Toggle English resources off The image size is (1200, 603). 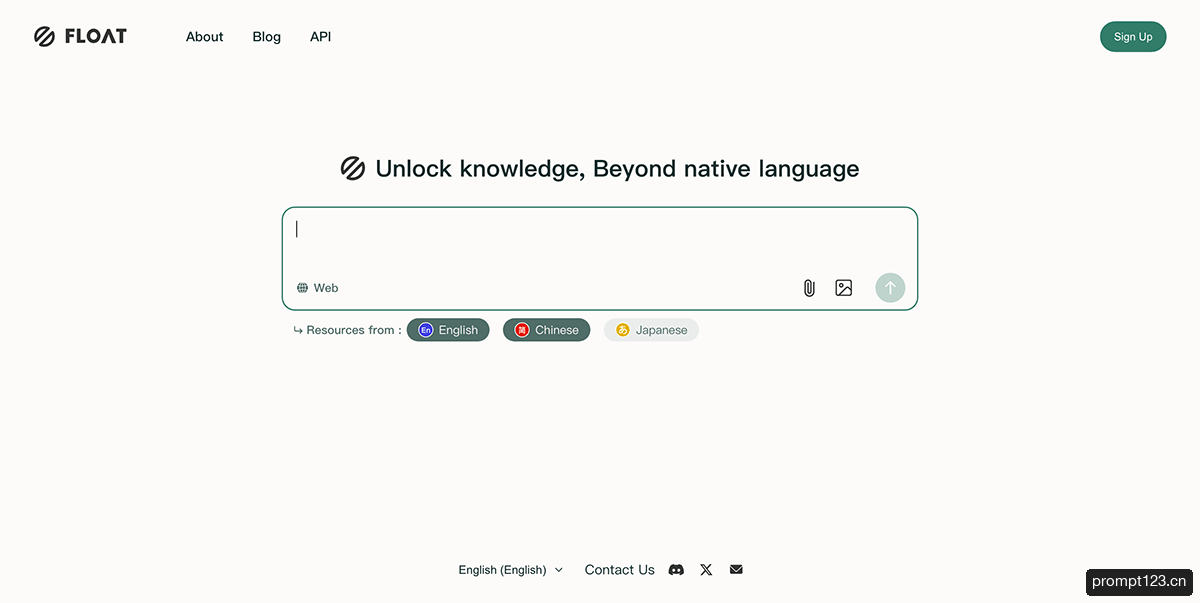(448, 330)
